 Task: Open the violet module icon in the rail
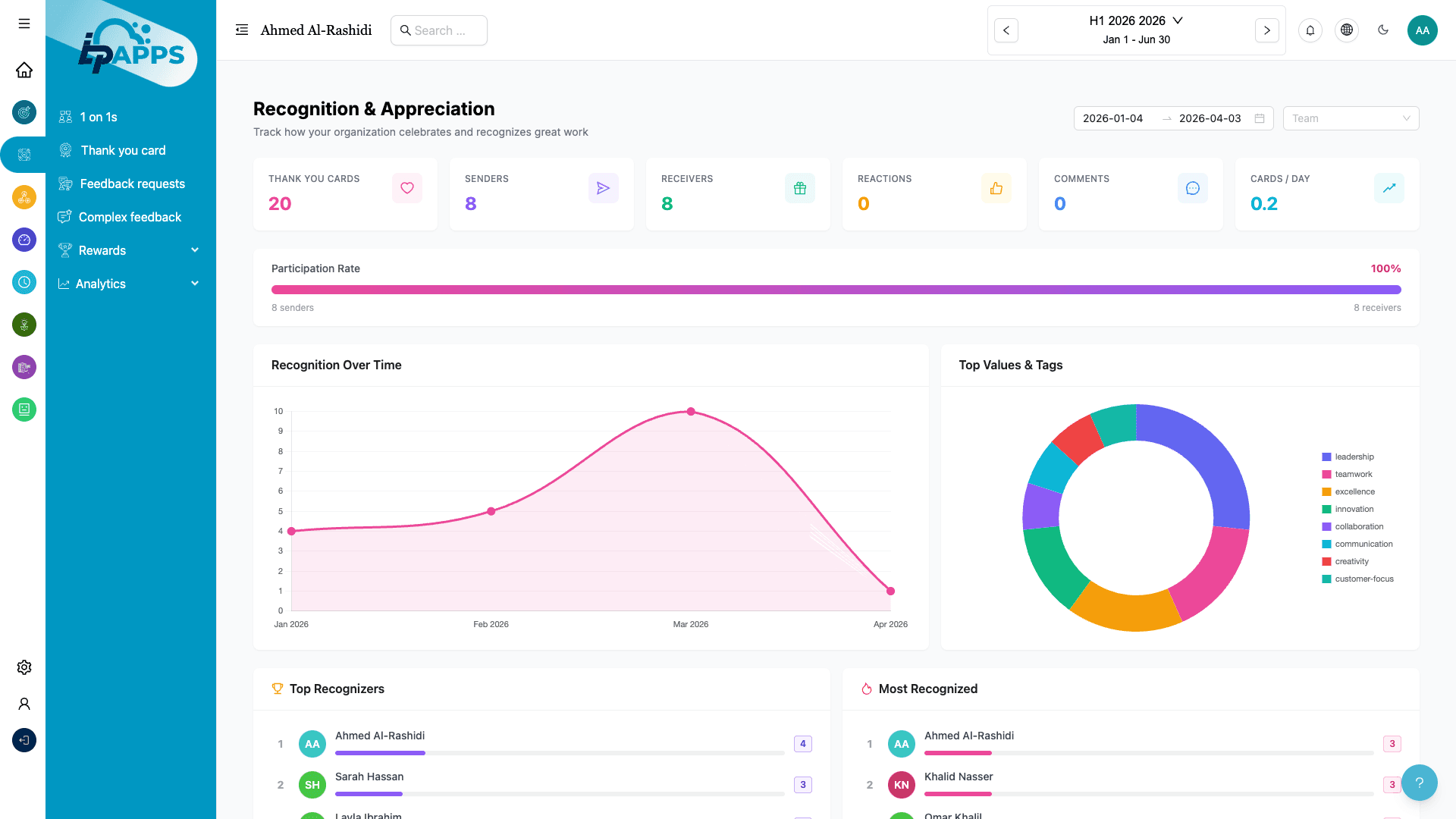click(x=24, y=367)
